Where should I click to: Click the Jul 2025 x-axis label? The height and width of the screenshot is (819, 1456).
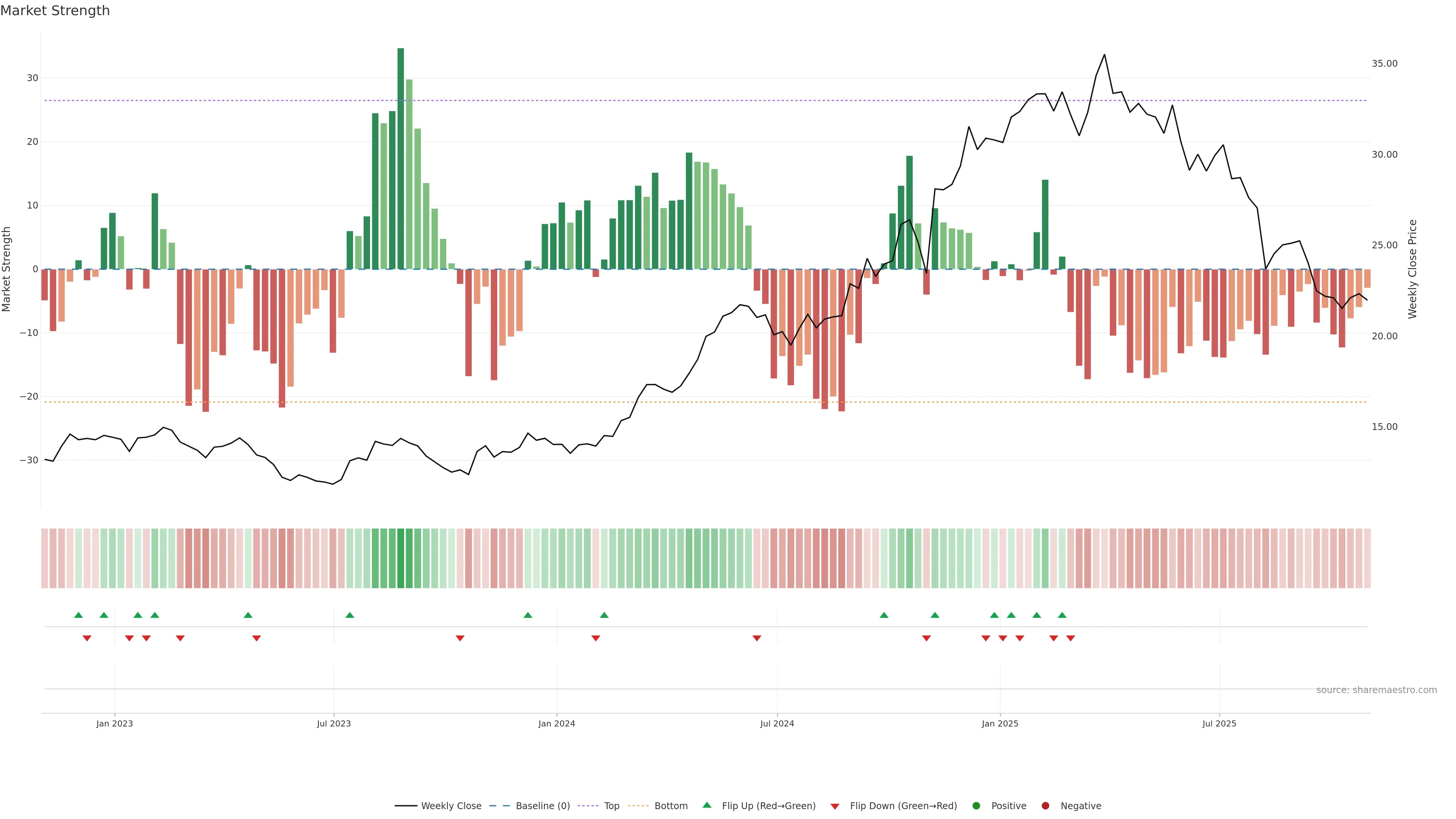pyautogui.click(x=1219, y=723)
